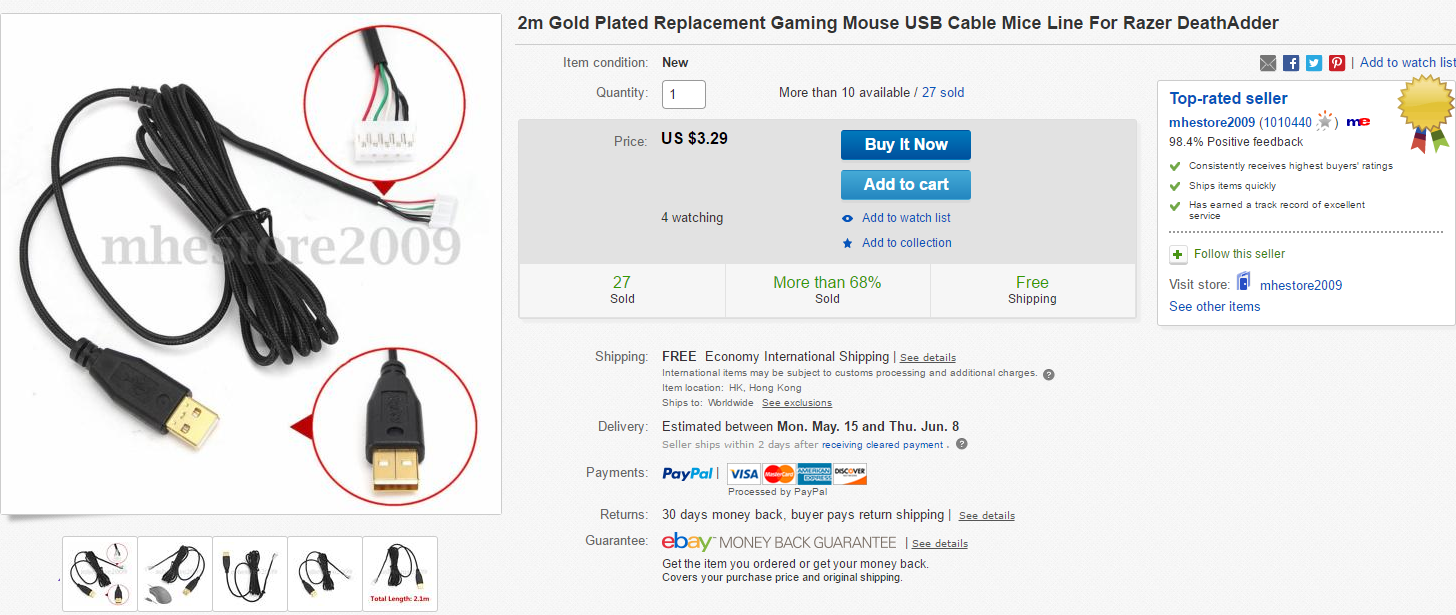Click into the Quantity input field
This screenshot has height=615, width=1456.
[684, 94]
